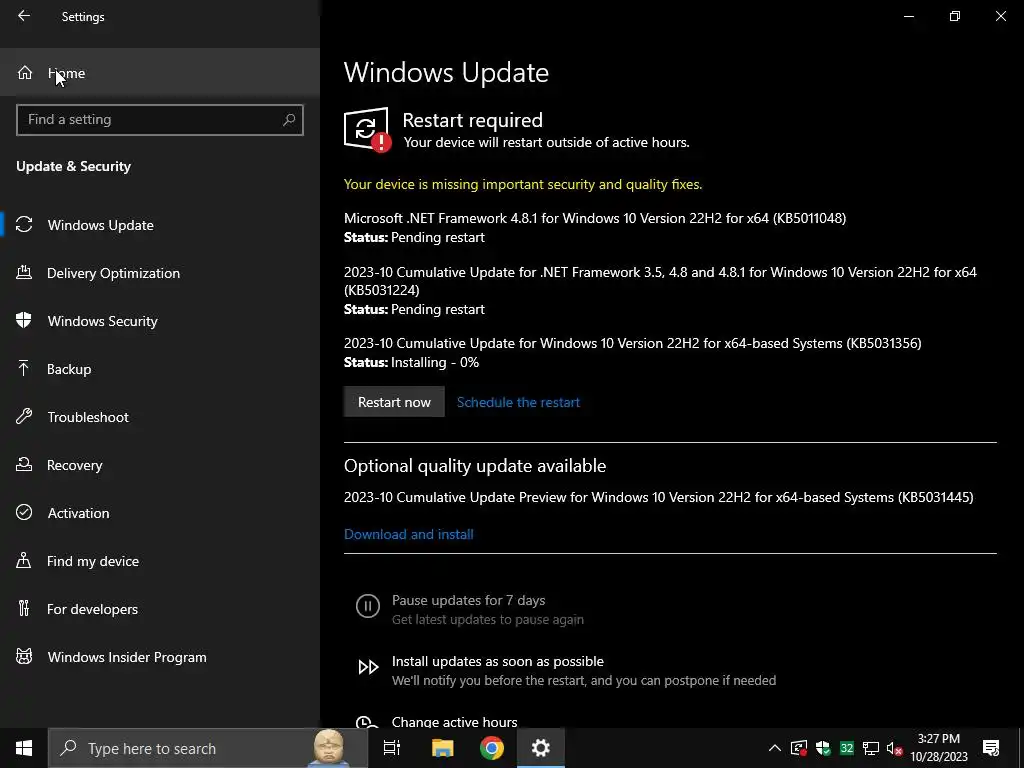Open For developers settings

point(160,609)
